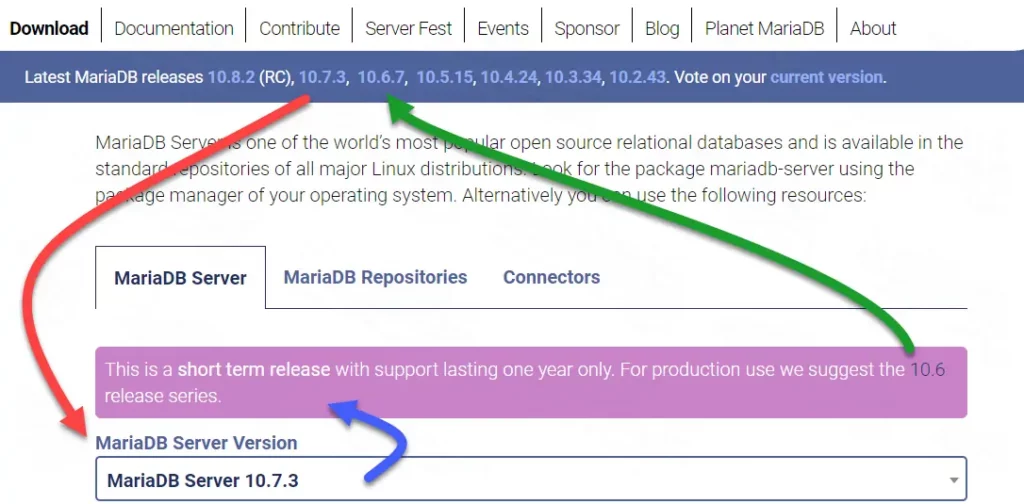
Task: Go to the Contribute page
Action: [x=299, y=28]
